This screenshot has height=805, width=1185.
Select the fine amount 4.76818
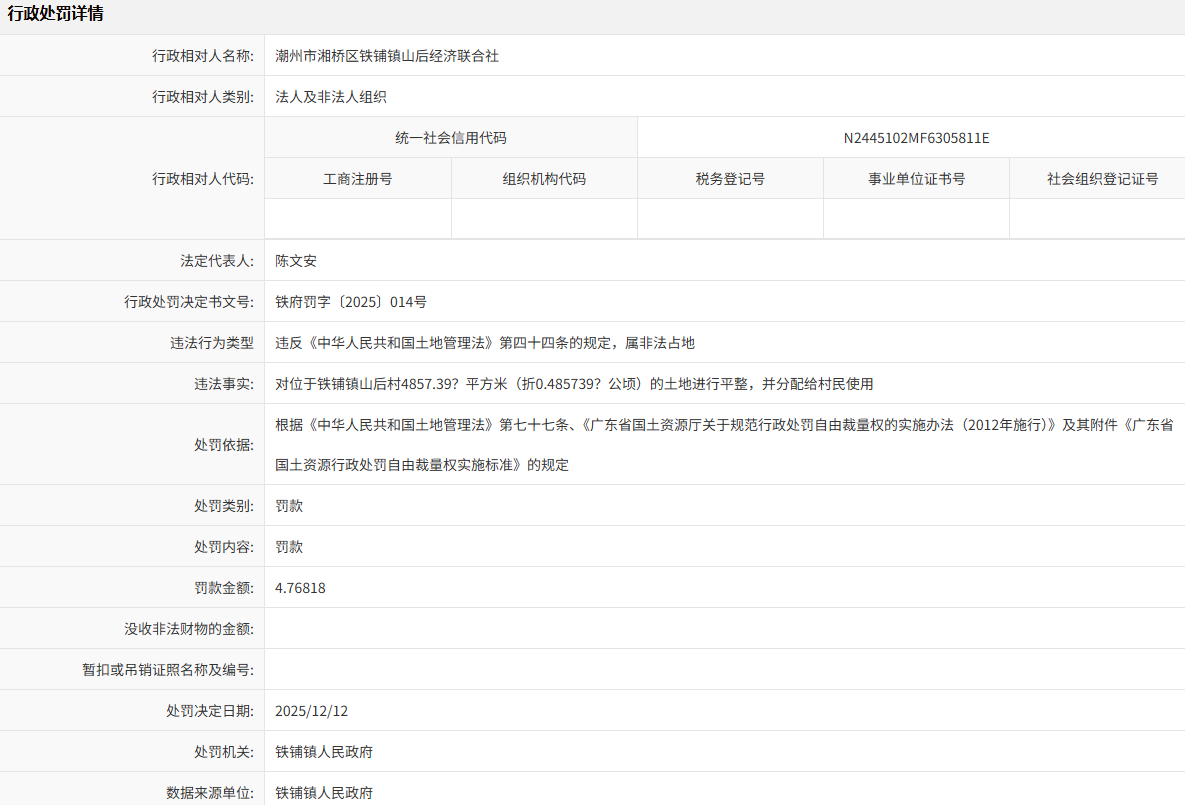pyautogui.click(x=300, y=588)
